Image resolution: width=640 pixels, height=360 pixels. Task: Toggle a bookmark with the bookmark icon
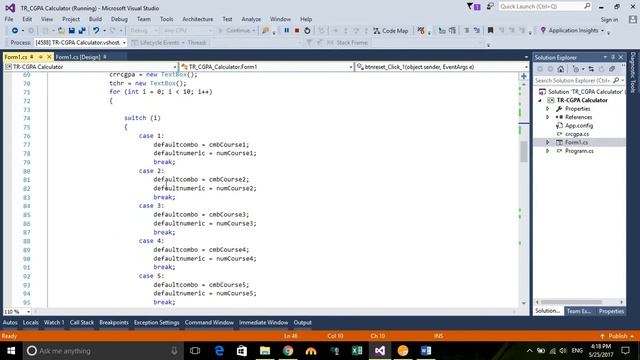(491, 31)
